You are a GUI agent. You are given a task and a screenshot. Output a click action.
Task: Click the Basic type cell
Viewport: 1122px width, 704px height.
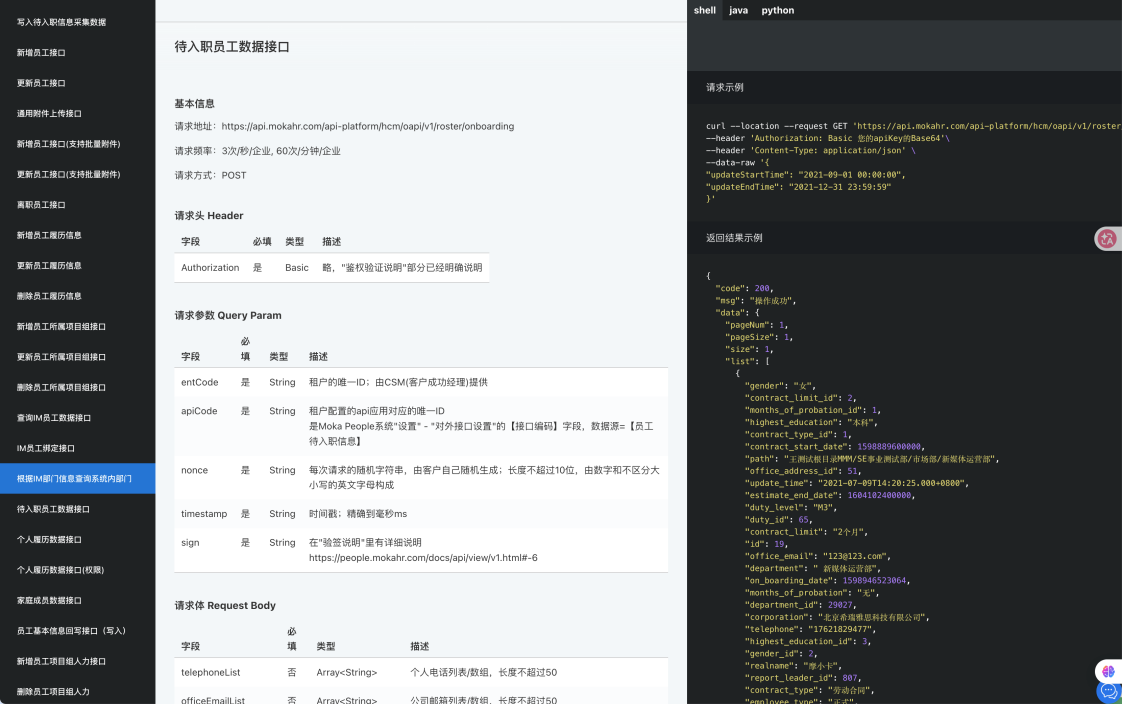point(297,268)
